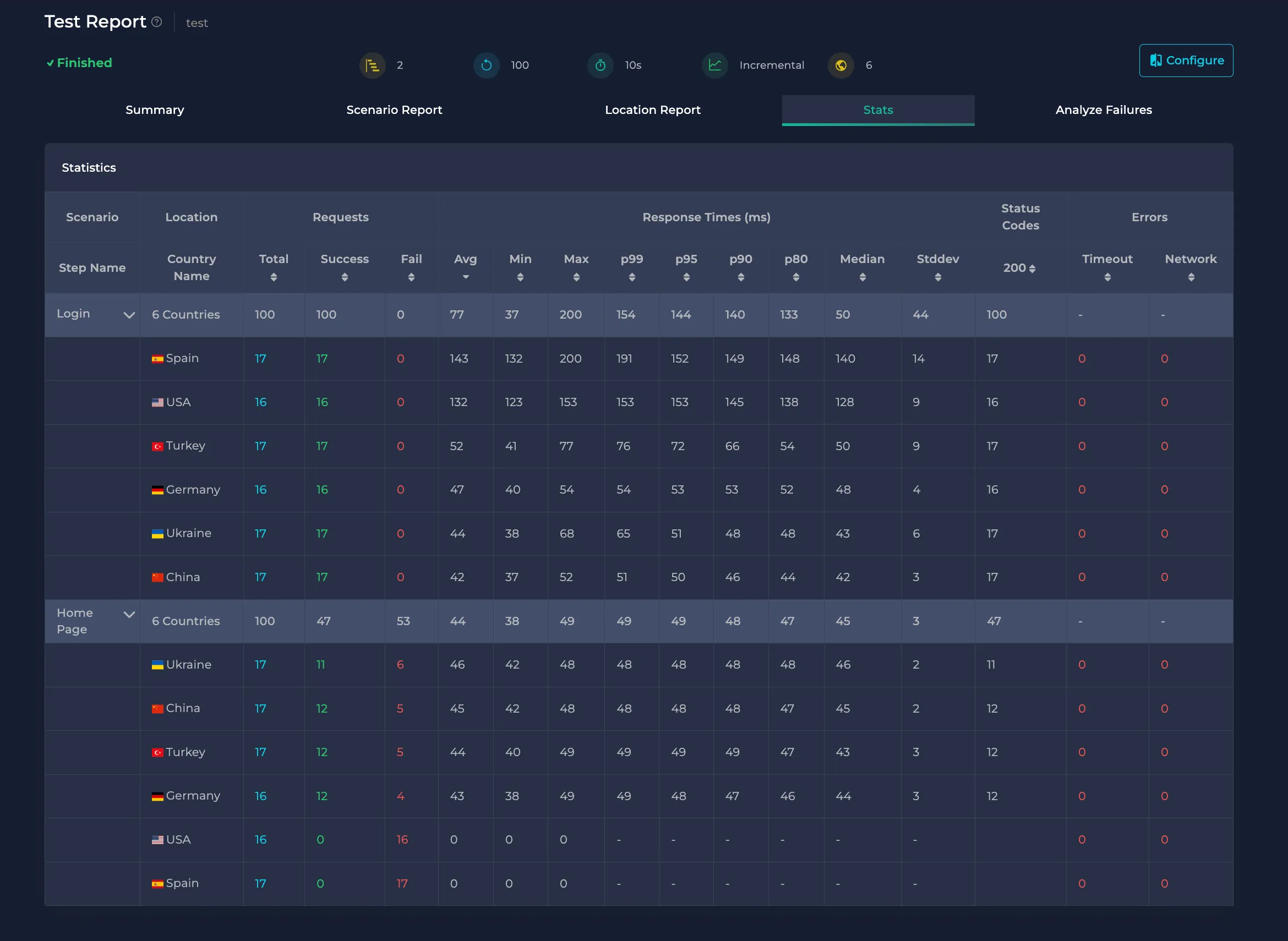The width and height of the screenshot is (1288, 941).
Task: Click the Configure button
Action: point(1186,61)
